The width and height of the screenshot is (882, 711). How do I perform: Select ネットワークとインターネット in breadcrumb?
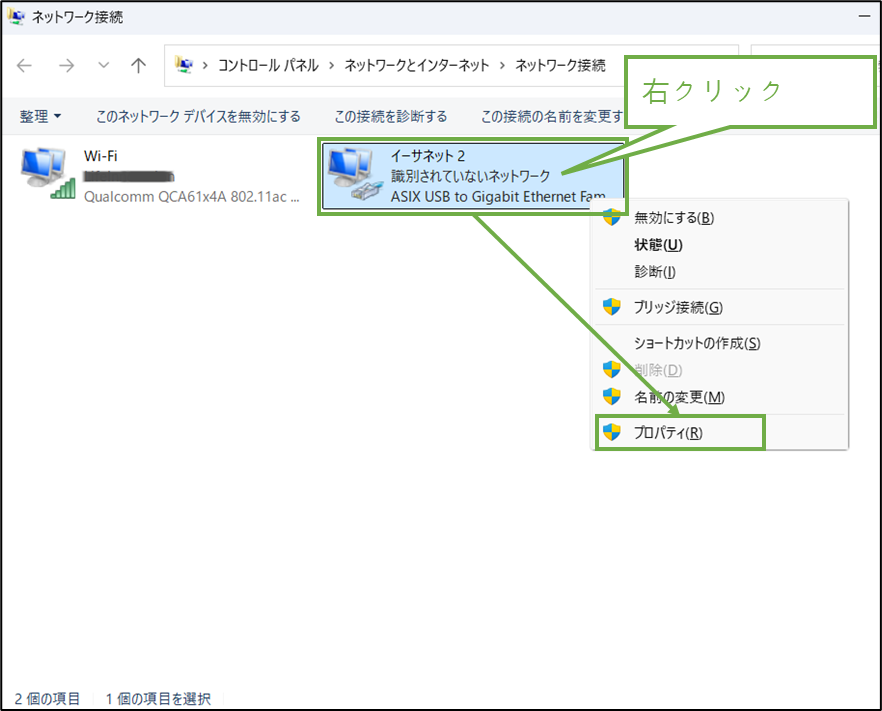click(x=417, y=66)
